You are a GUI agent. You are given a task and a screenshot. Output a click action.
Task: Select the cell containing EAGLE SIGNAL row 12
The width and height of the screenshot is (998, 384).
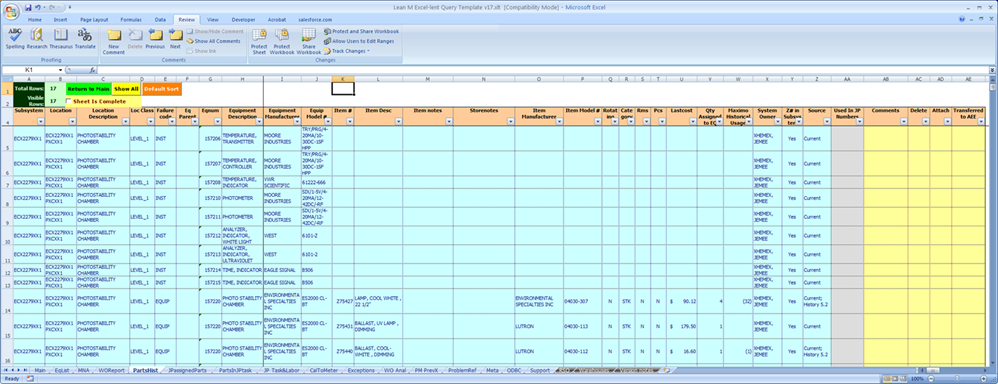point(282,270)
